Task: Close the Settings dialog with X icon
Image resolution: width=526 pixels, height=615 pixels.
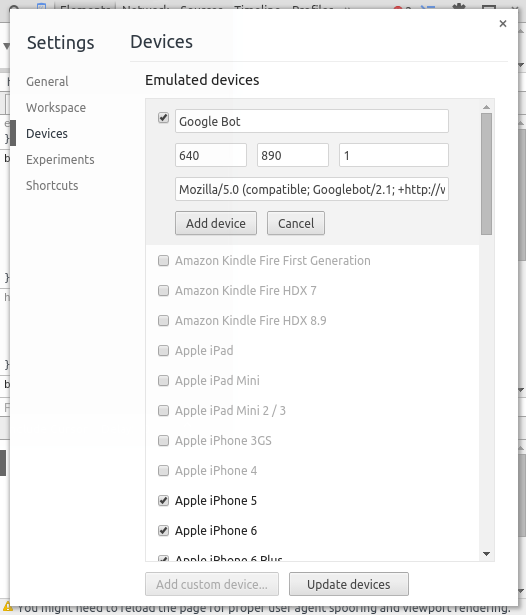Action: click(503, 24)
